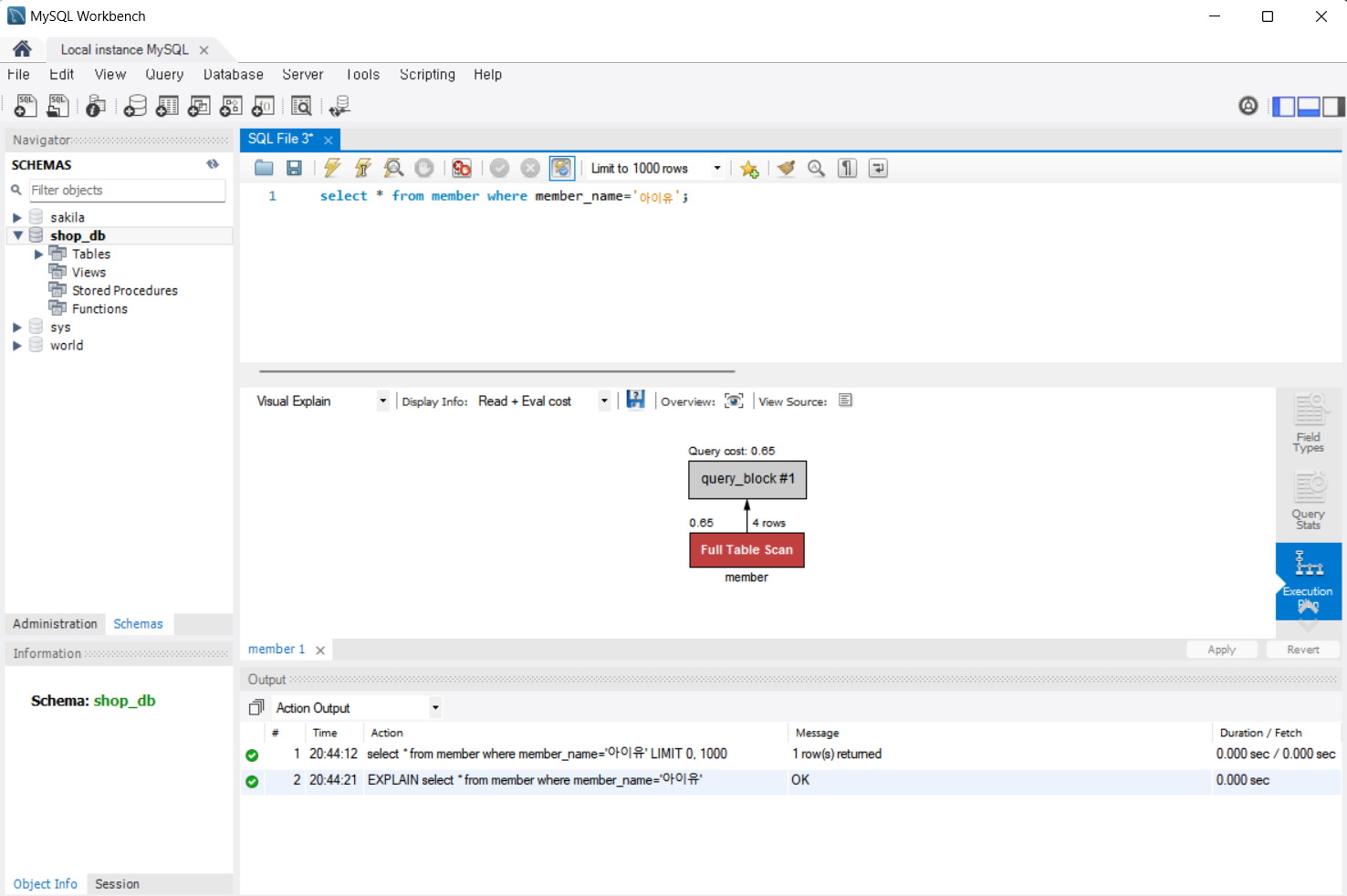Run Explain on the current statement
This screenshot has width=1347, height=896.
point(393,168)
